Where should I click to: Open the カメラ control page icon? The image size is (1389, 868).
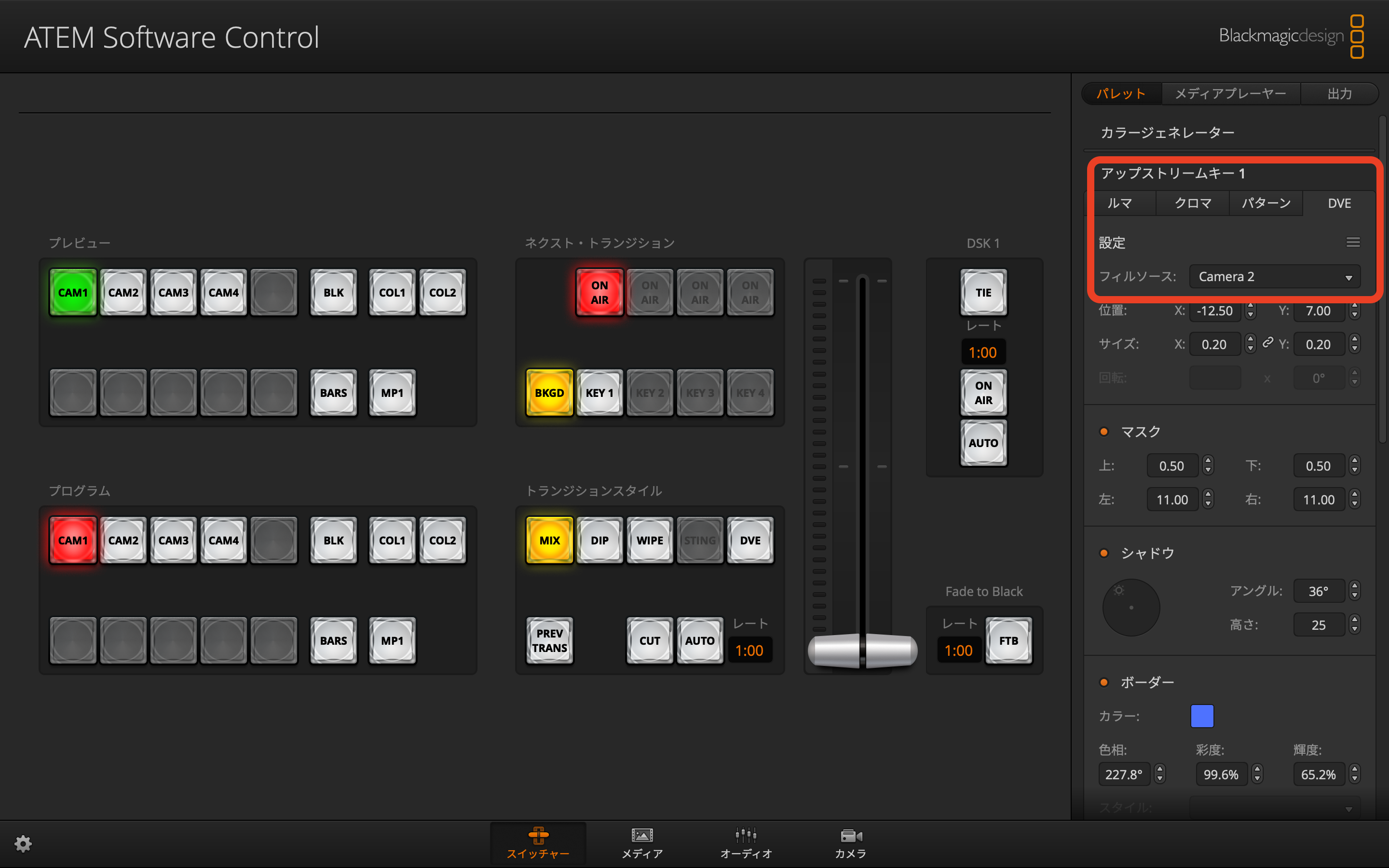tap(851, 836)
